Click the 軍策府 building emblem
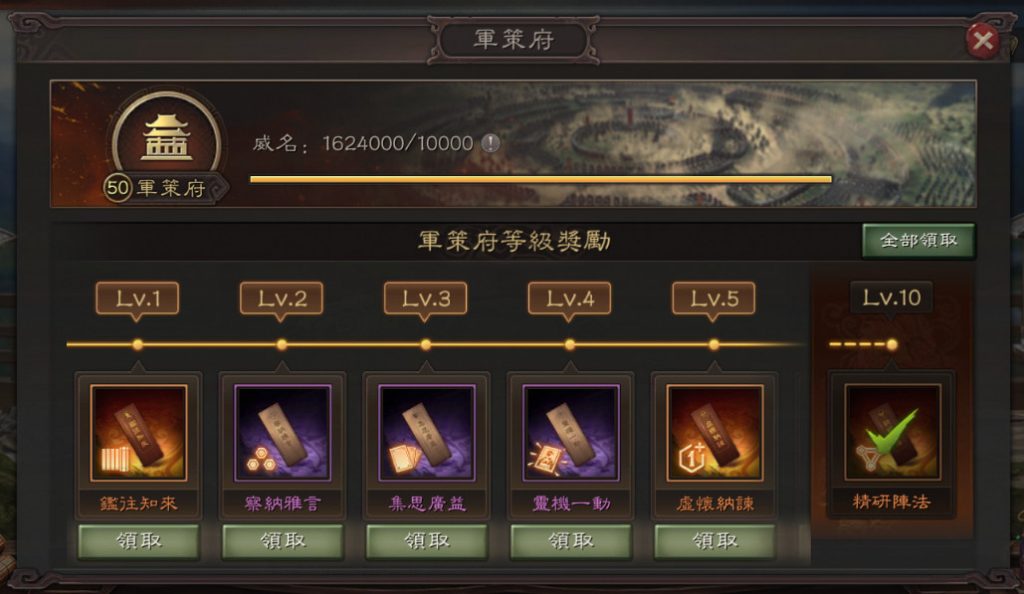This screenshot has height=594, width=1024. tap(167, 138)
